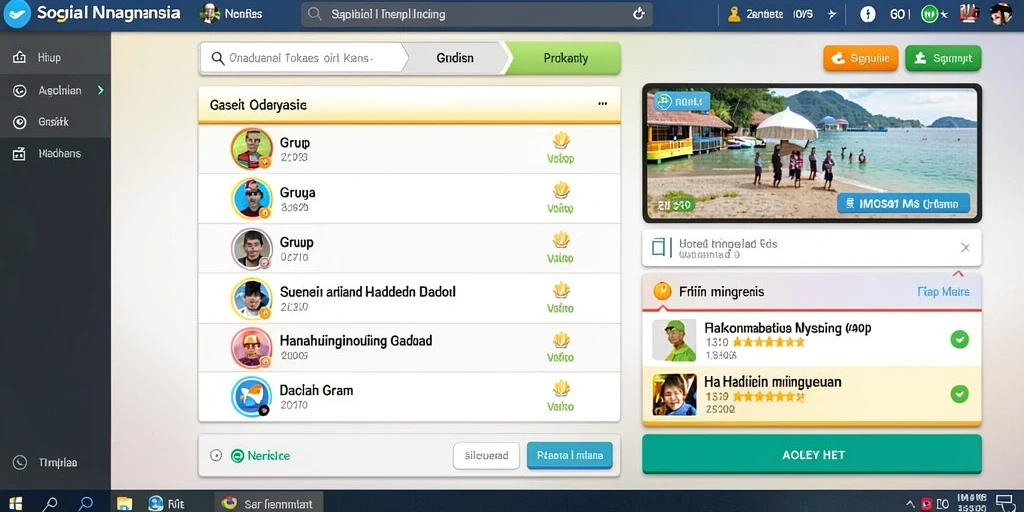The width and height of the screenshot is (1024, 512).
Task: Open the Gaseit Oderyasie more options menu
Action: pyautogui.click(x=603, y=104)
